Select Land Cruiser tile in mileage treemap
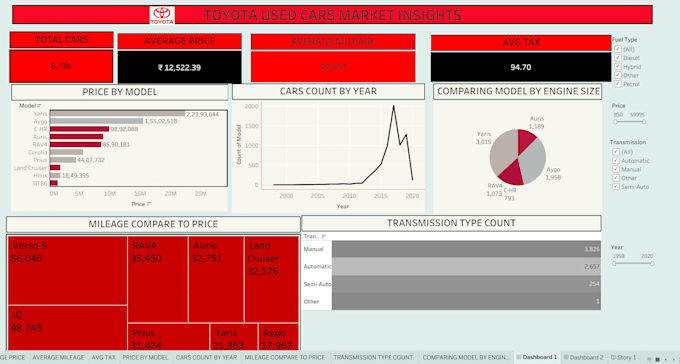Image resolution: width=680 pixels, height=364 pixels. click(271, 279)
